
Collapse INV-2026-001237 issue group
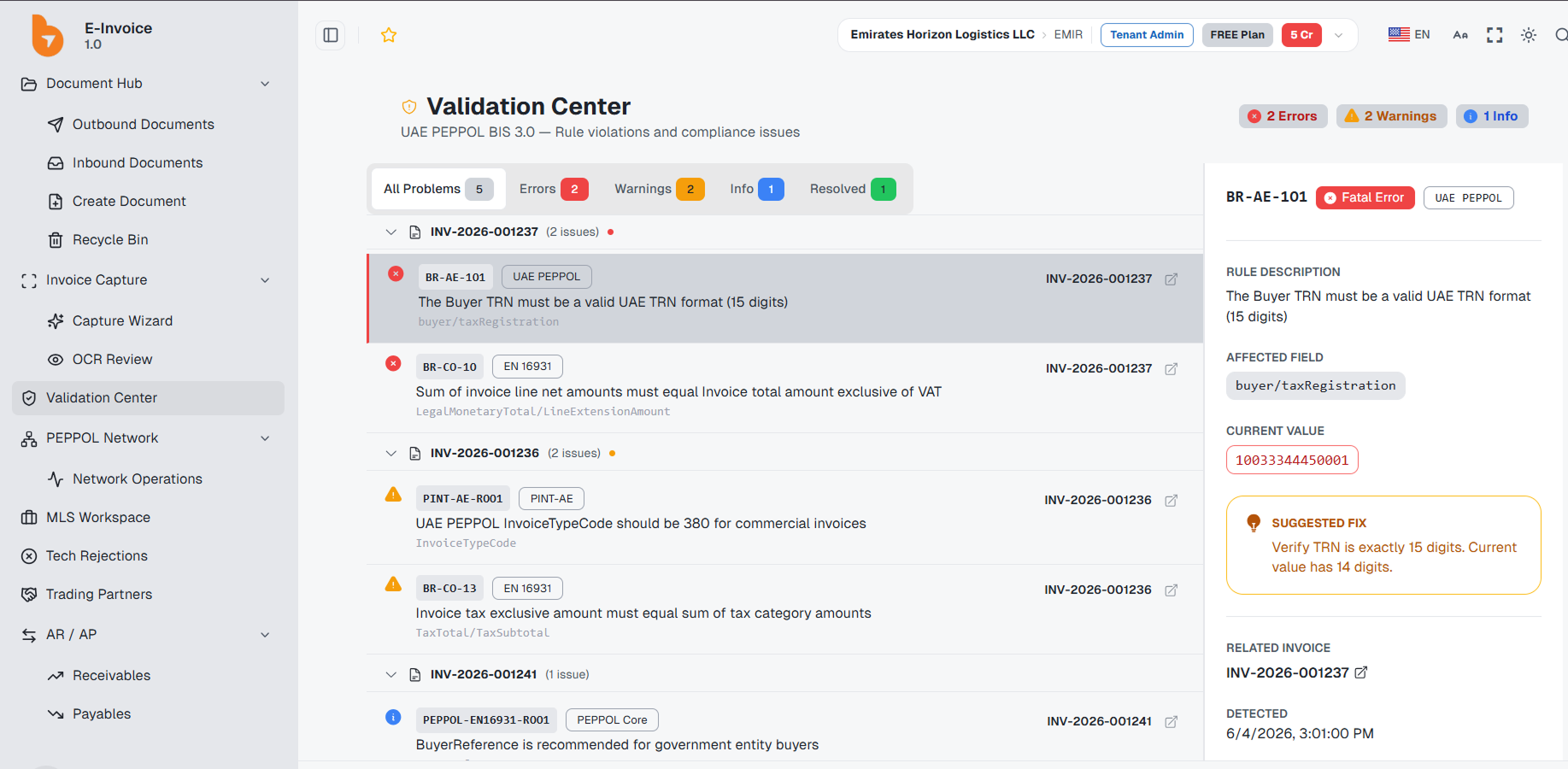tap(391, 232)
